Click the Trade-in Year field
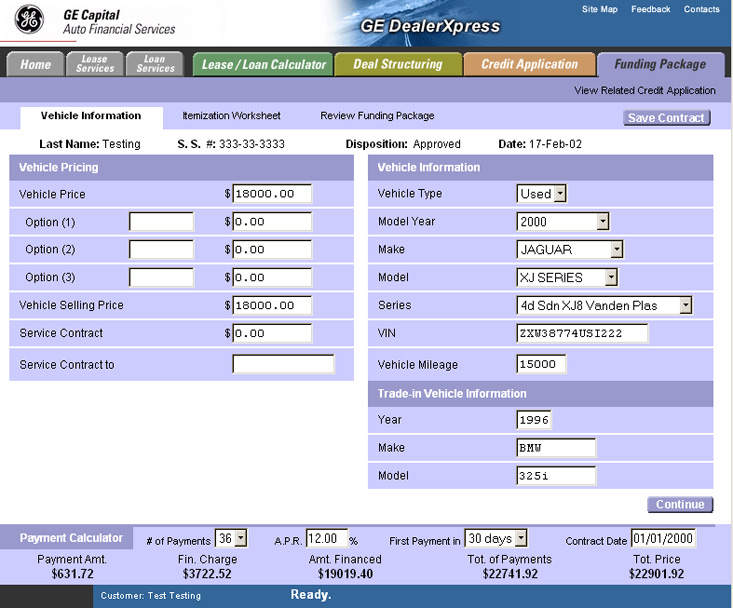Image resolution: width=733 pixels, height=608 pixels. tap(533, 420)
